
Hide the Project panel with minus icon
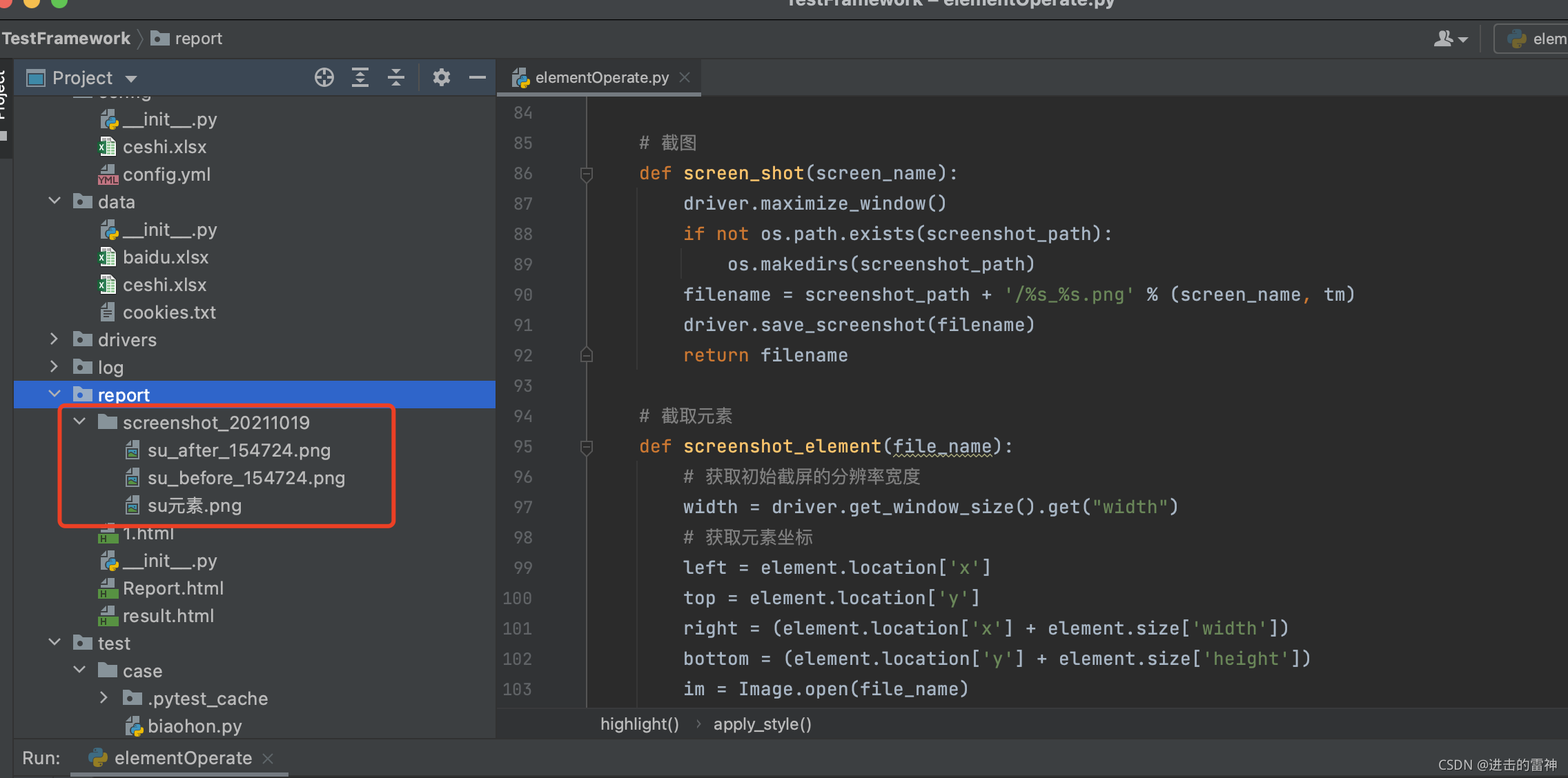coord(478,77)
